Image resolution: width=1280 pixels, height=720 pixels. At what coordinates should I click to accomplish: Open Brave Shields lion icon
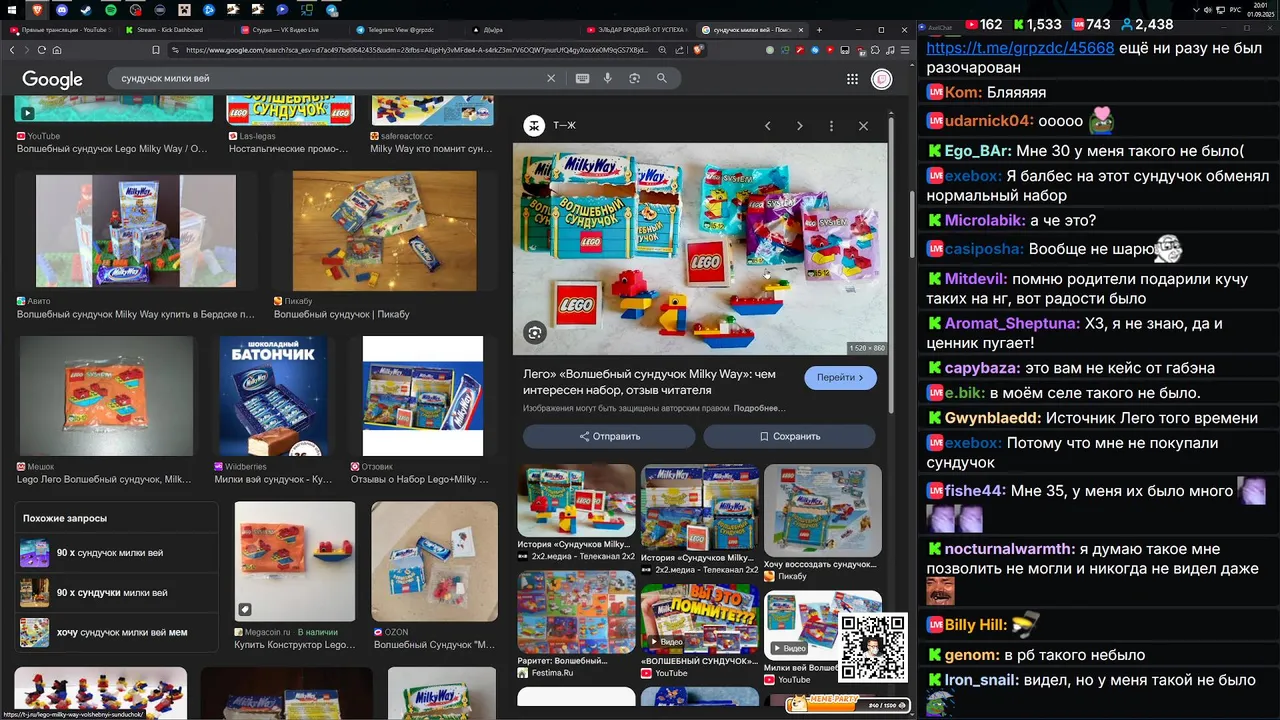tap(698, 50)
